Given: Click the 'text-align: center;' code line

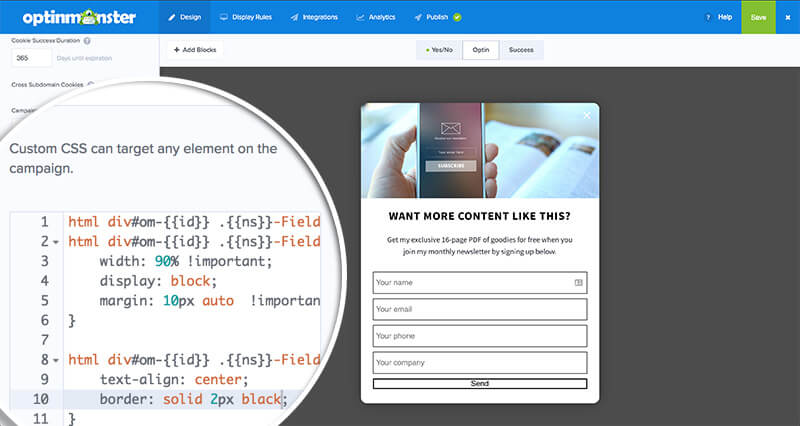Looking at the screenshot, I should point(174,380).
